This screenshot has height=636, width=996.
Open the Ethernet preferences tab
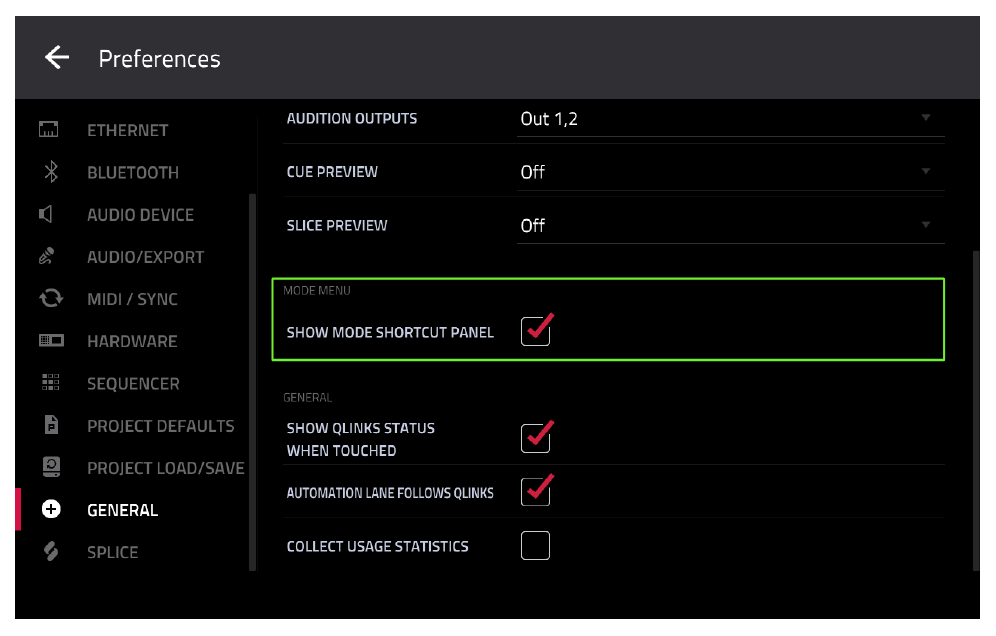[x=128, y=130]
